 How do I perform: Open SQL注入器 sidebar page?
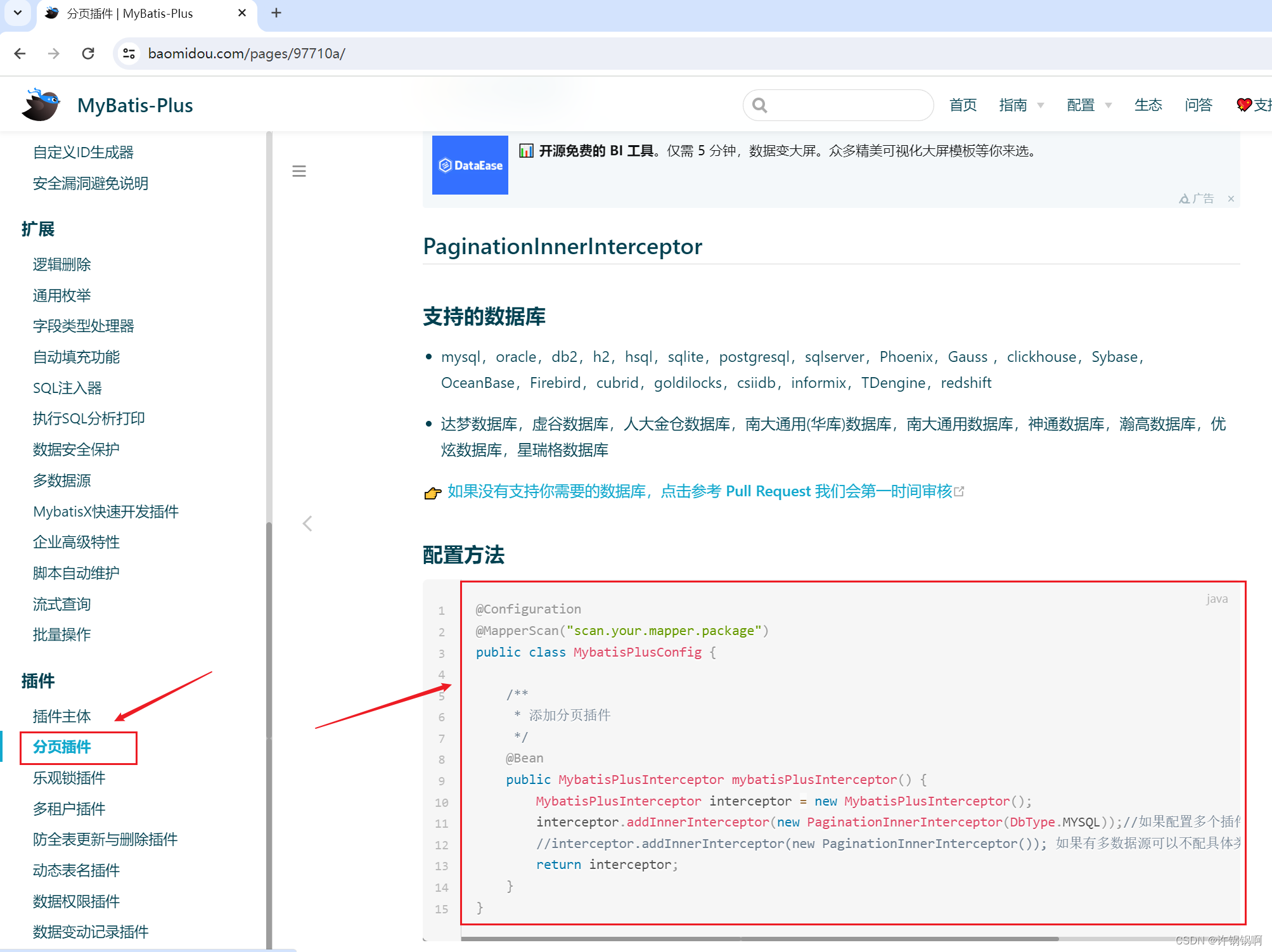coord(67,388)
